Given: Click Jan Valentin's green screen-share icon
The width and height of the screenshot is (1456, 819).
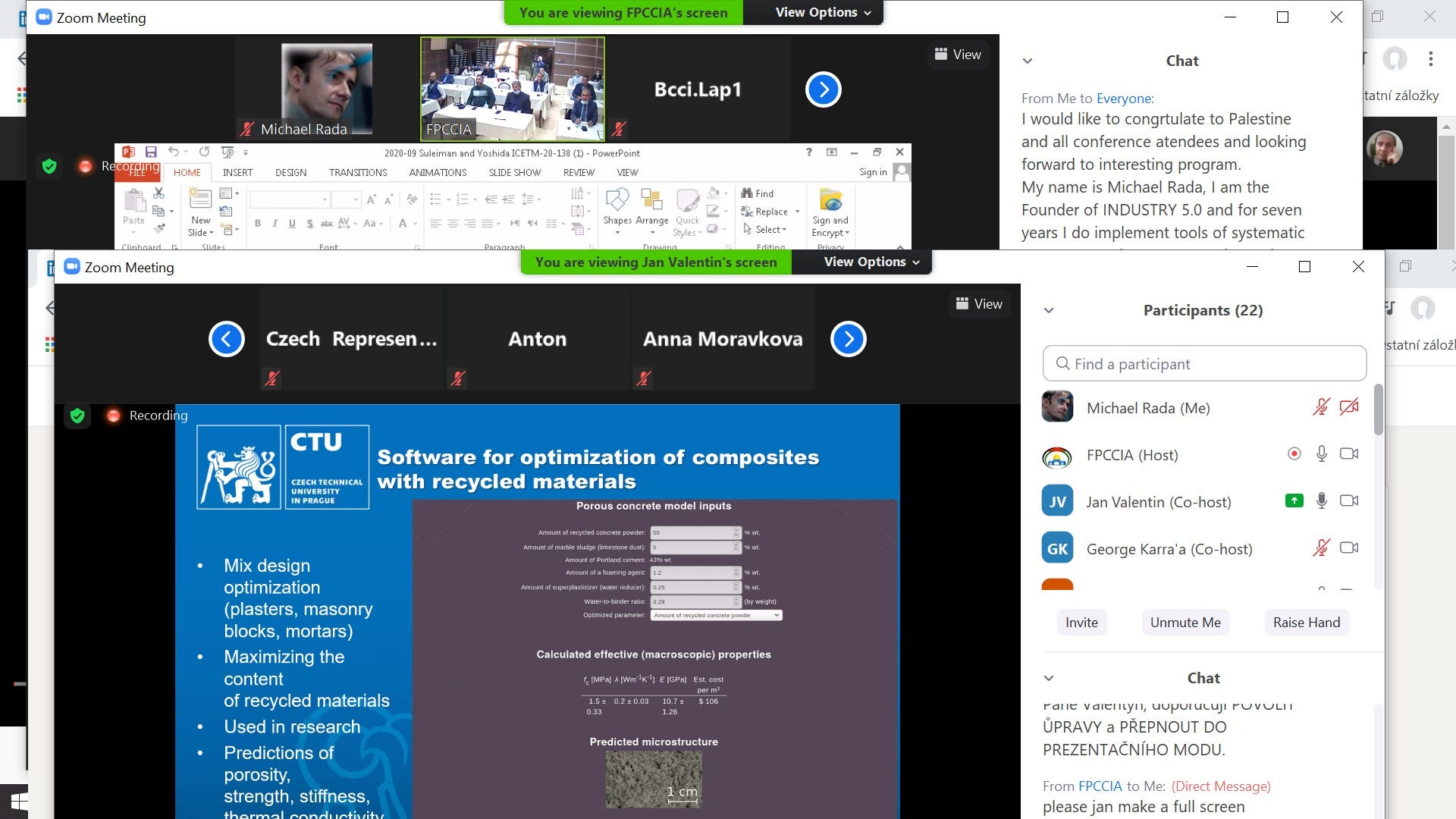Looking at the screenshot, I should pyautogui.click(x=1294, y=501).
